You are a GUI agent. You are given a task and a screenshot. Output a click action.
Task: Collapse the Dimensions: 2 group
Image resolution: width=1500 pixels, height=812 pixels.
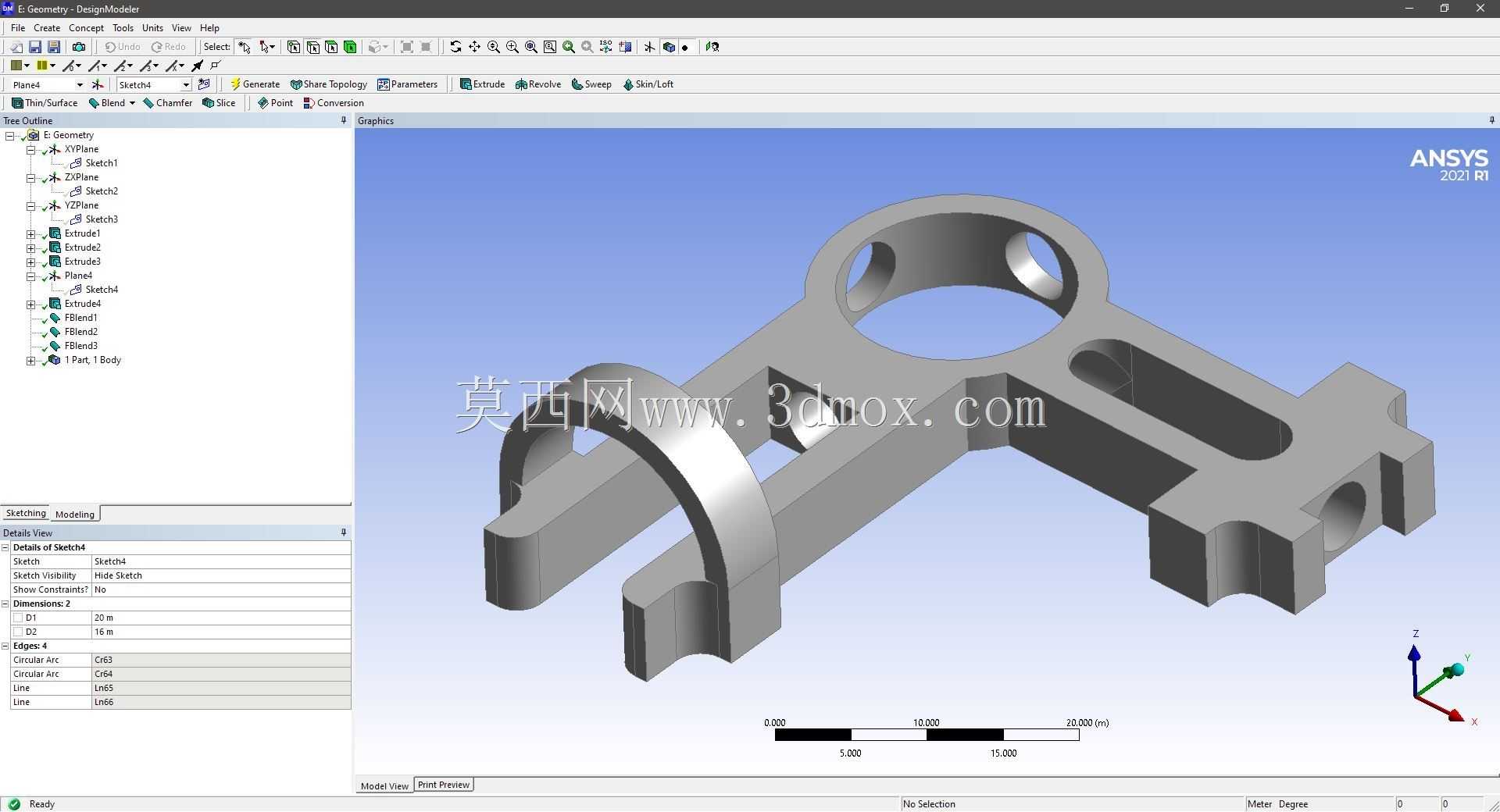tap(5, 604)
